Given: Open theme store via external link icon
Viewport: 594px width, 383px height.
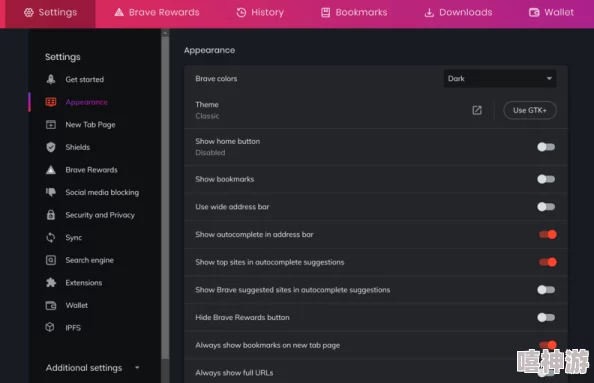Looking at the screenshot, I should [x=477, y=110].
